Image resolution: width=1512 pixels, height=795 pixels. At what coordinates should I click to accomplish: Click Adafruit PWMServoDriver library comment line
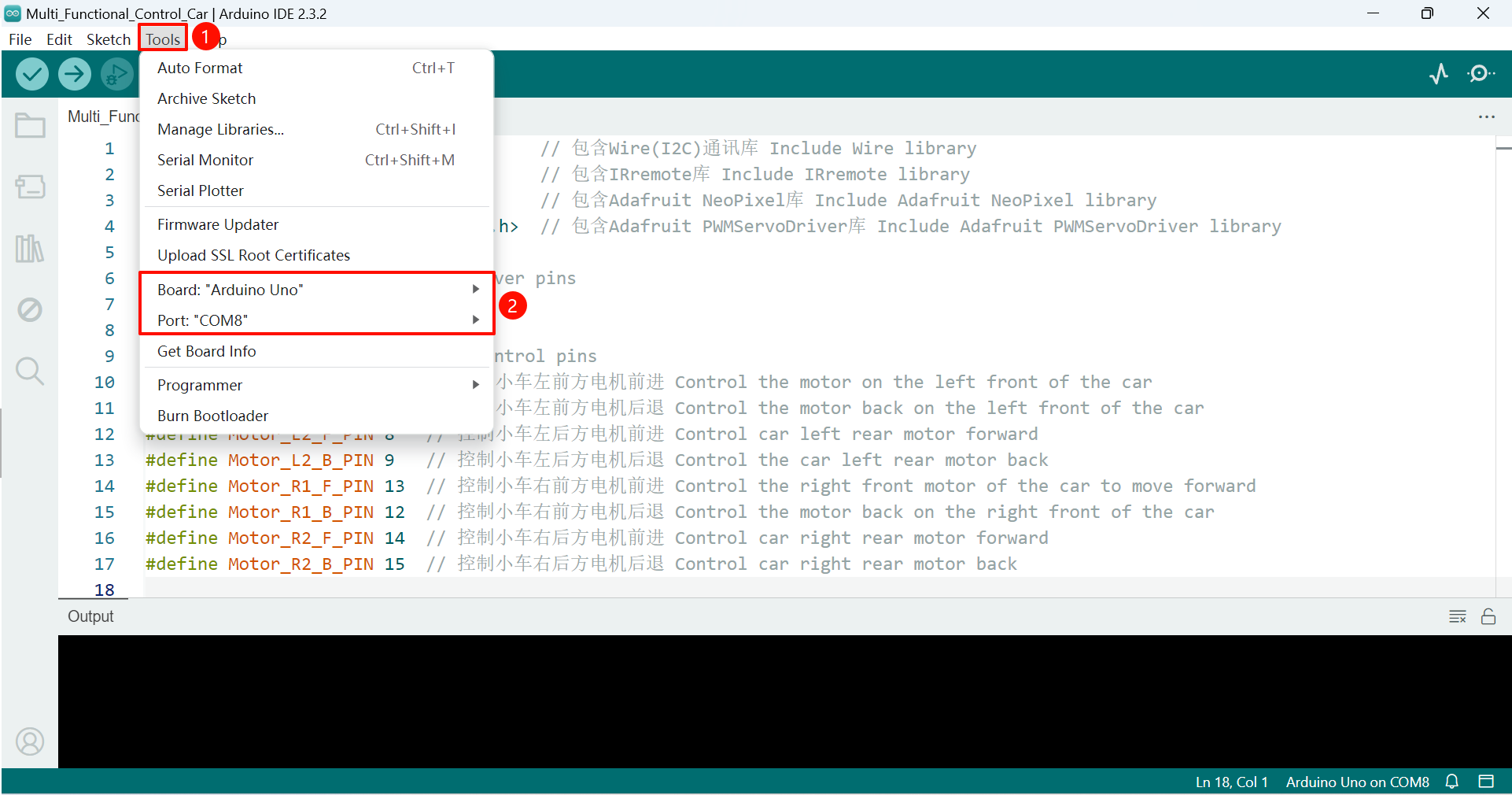(911, 227)
